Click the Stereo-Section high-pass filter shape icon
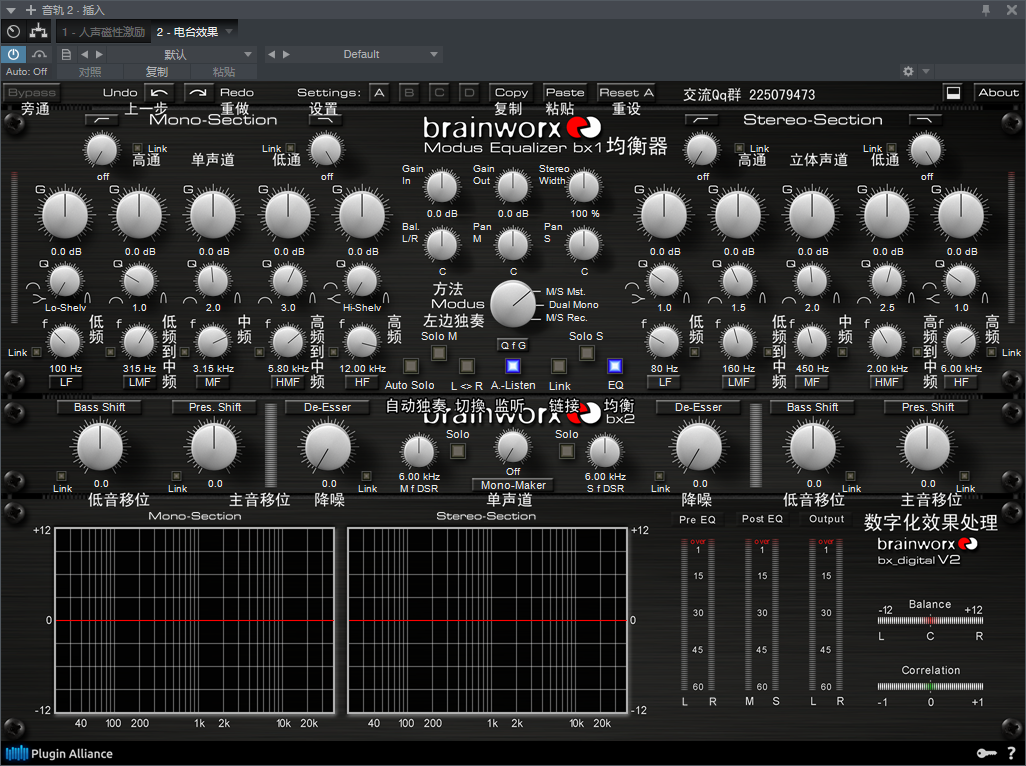 pyautogui.click(x=701, y=120)
